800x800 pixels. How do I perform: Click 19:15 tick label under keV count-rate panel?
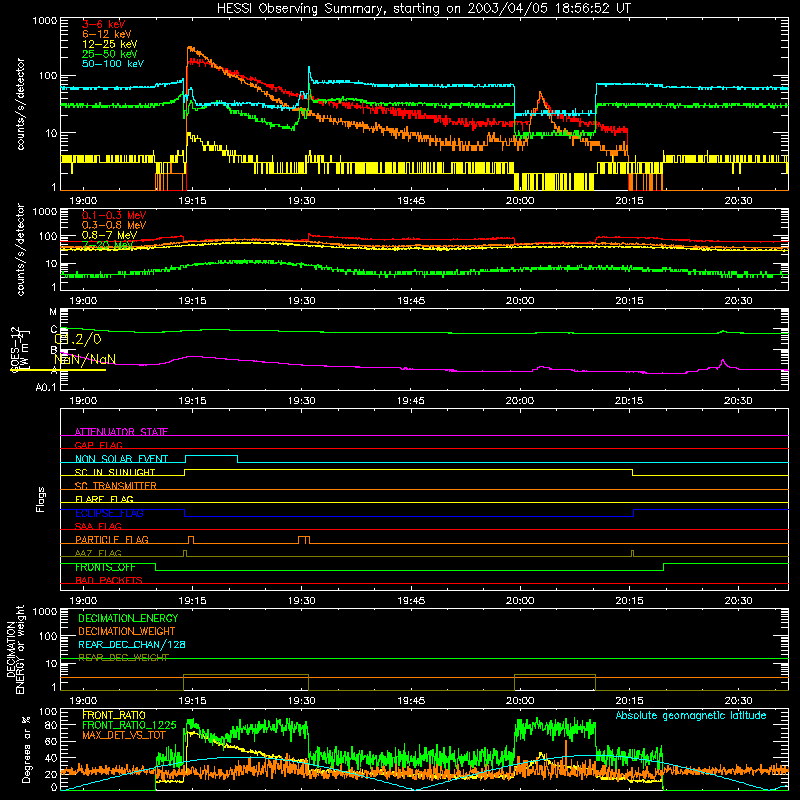click(x=192, y=201)
